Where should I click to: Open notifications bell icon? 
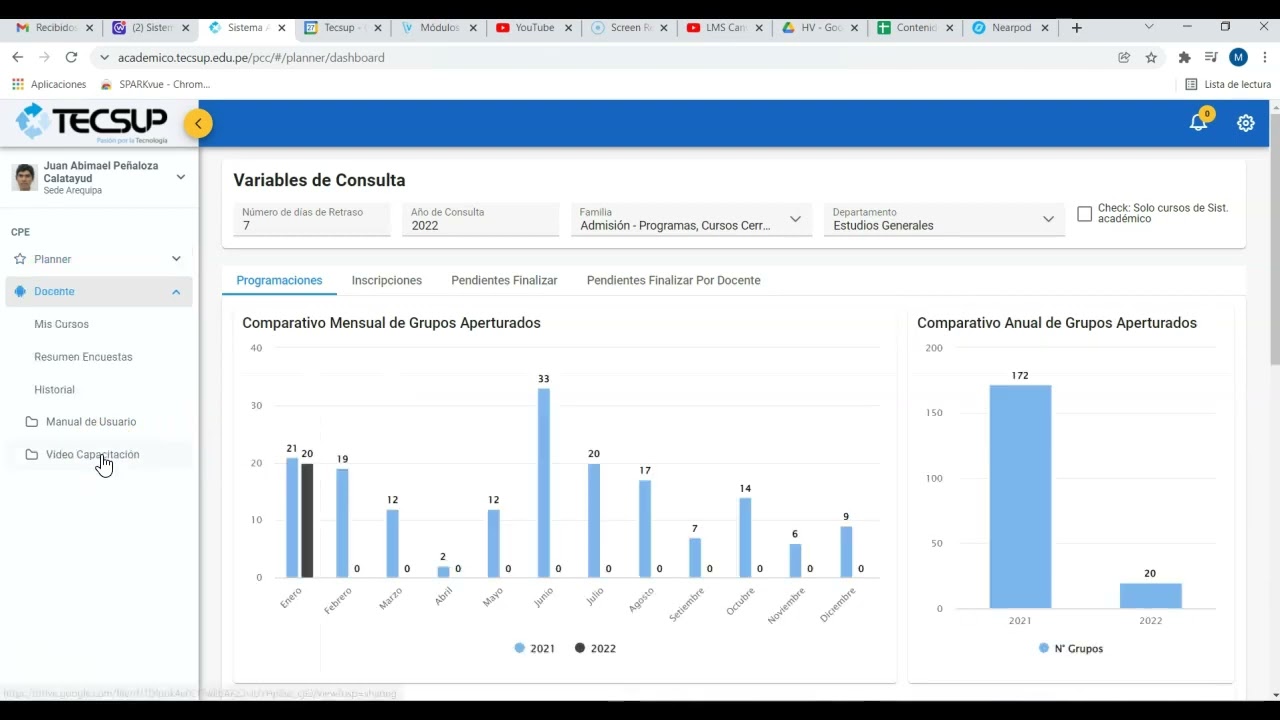click(1198, 123)
